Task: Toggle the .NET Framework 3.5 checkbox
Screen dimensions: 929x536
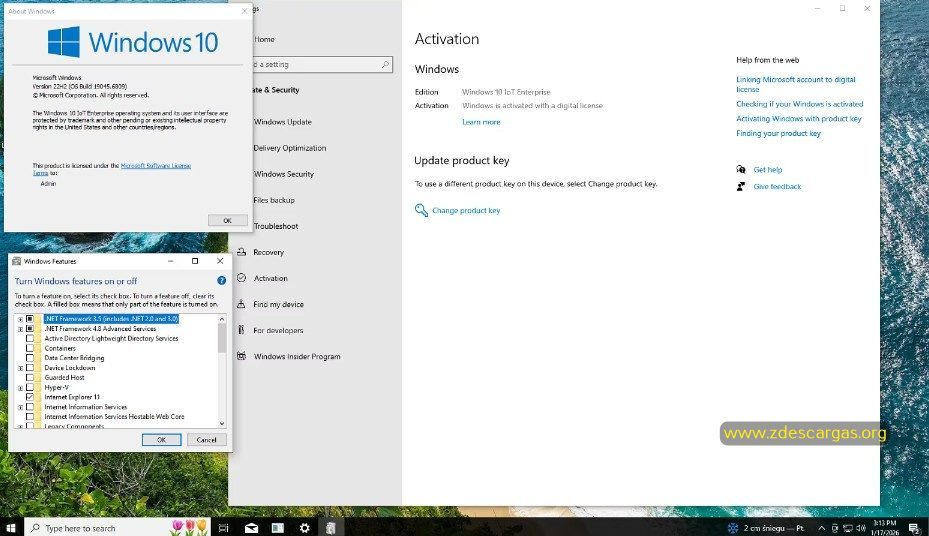Action: 30,319
